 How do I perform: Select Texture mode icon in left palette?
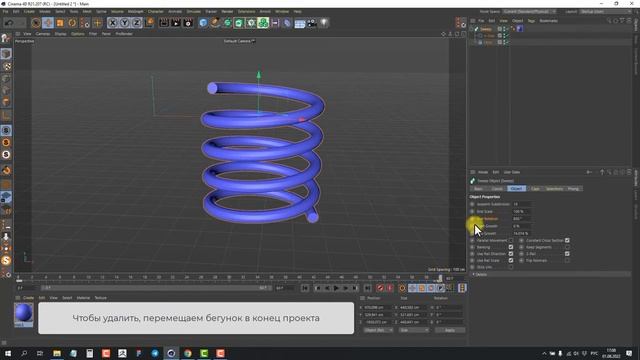pyautogui.click(x=6, y=66)
